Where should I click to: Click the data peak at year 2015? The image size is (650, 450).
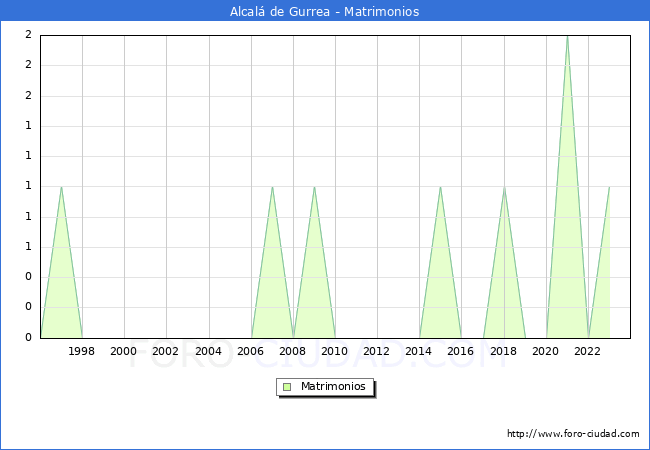(440, 187)
